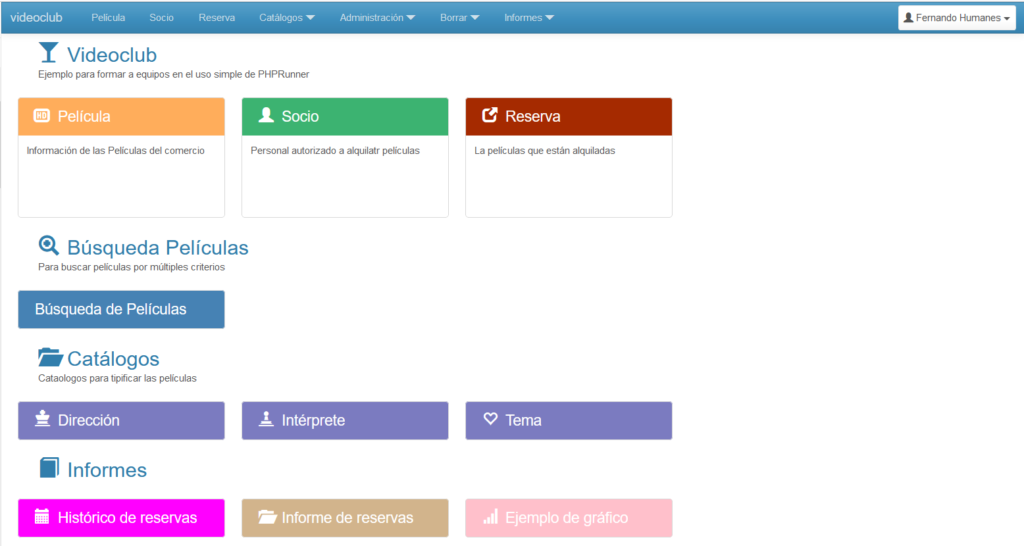Expand the Catálogos dropdown menu
Viewport: 1024px width, 546px height.
tap(286, 18)
